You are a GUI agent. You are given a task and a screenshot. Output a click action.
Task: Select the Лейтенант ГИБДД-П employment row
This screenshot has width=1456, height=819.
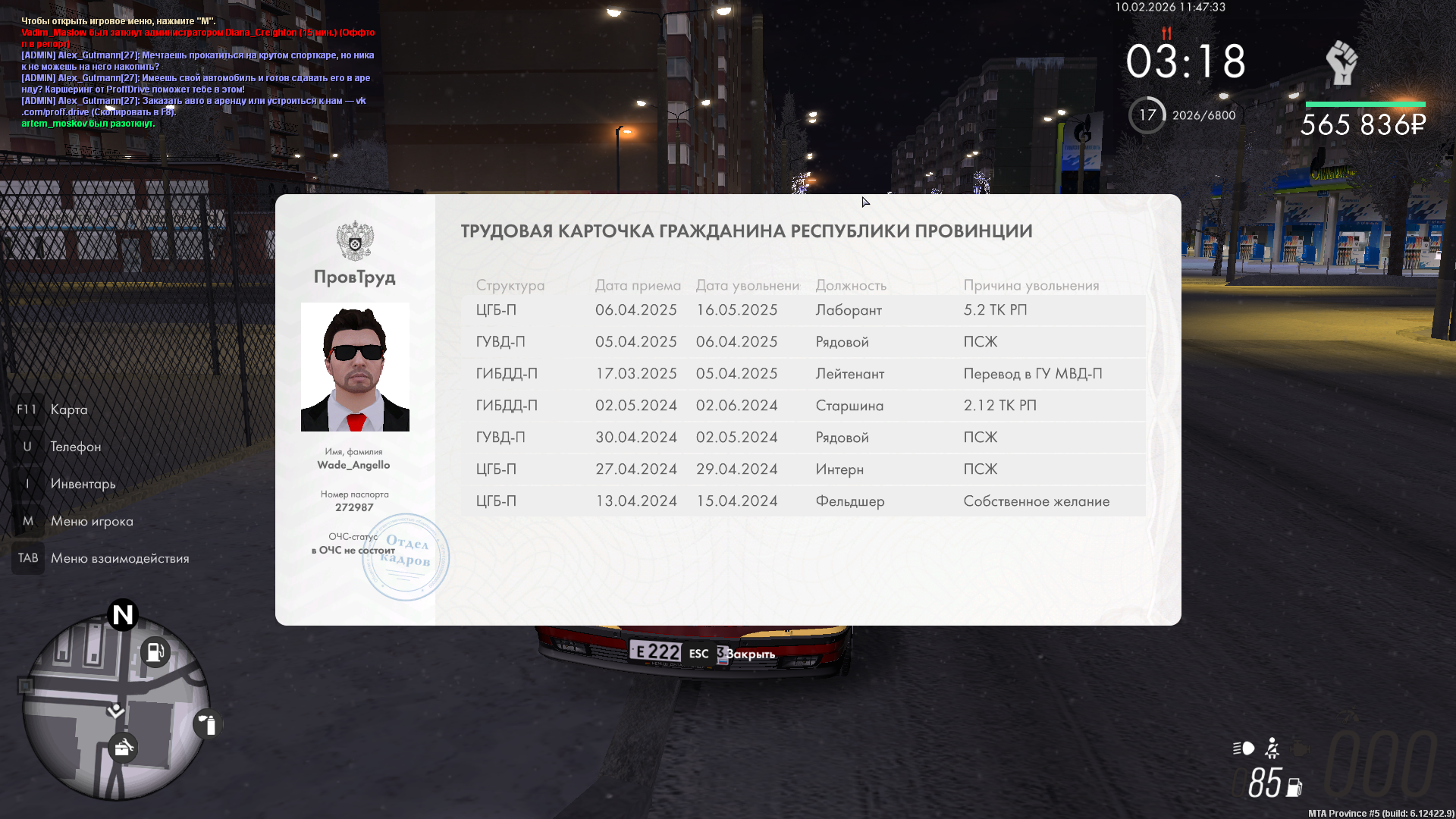point(802,374)
